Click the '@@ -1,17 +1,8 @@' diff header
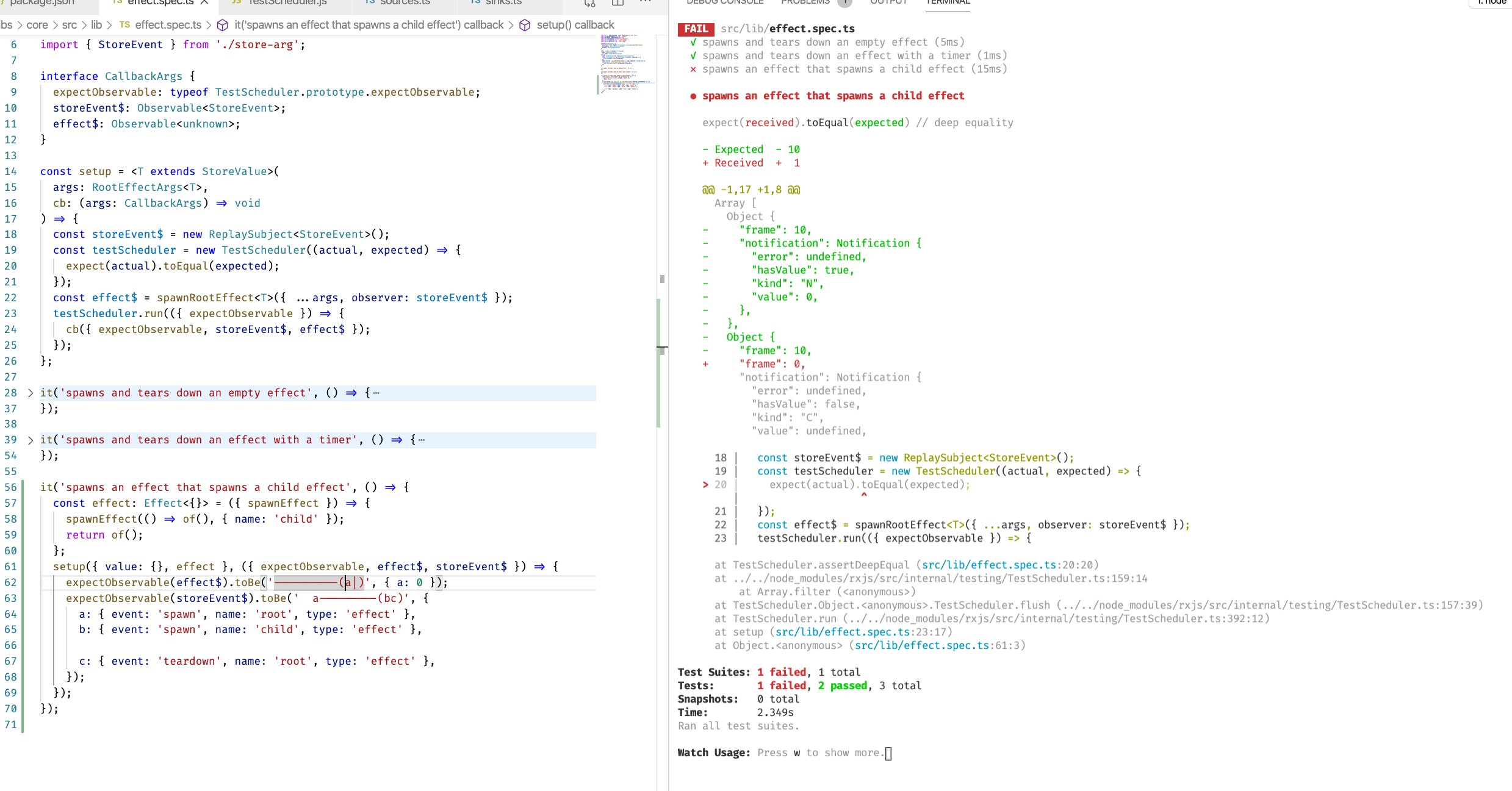The height and width of the screenshot is (791, 1512). tap(751, 190)
